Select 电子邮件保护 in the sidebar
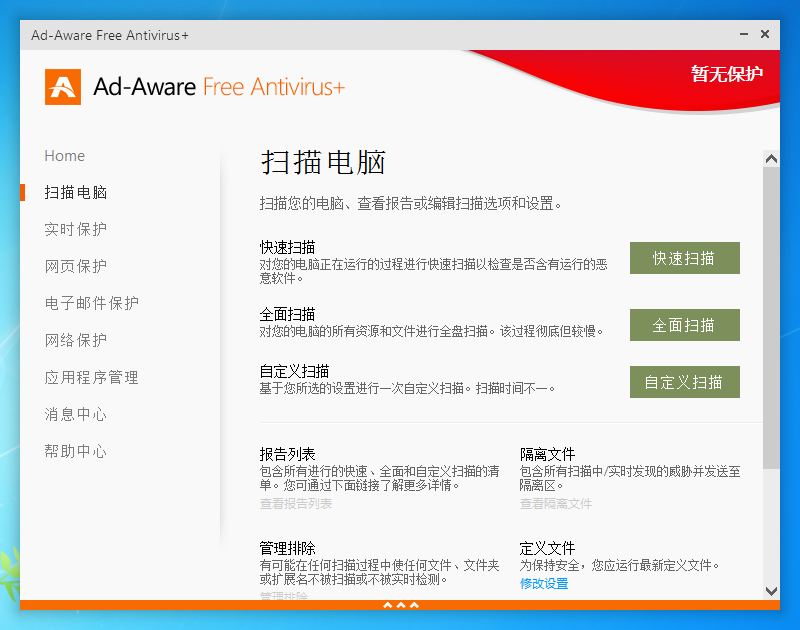Image resolution: width=800 pixels, height=630 pixels. coord(92,303)
